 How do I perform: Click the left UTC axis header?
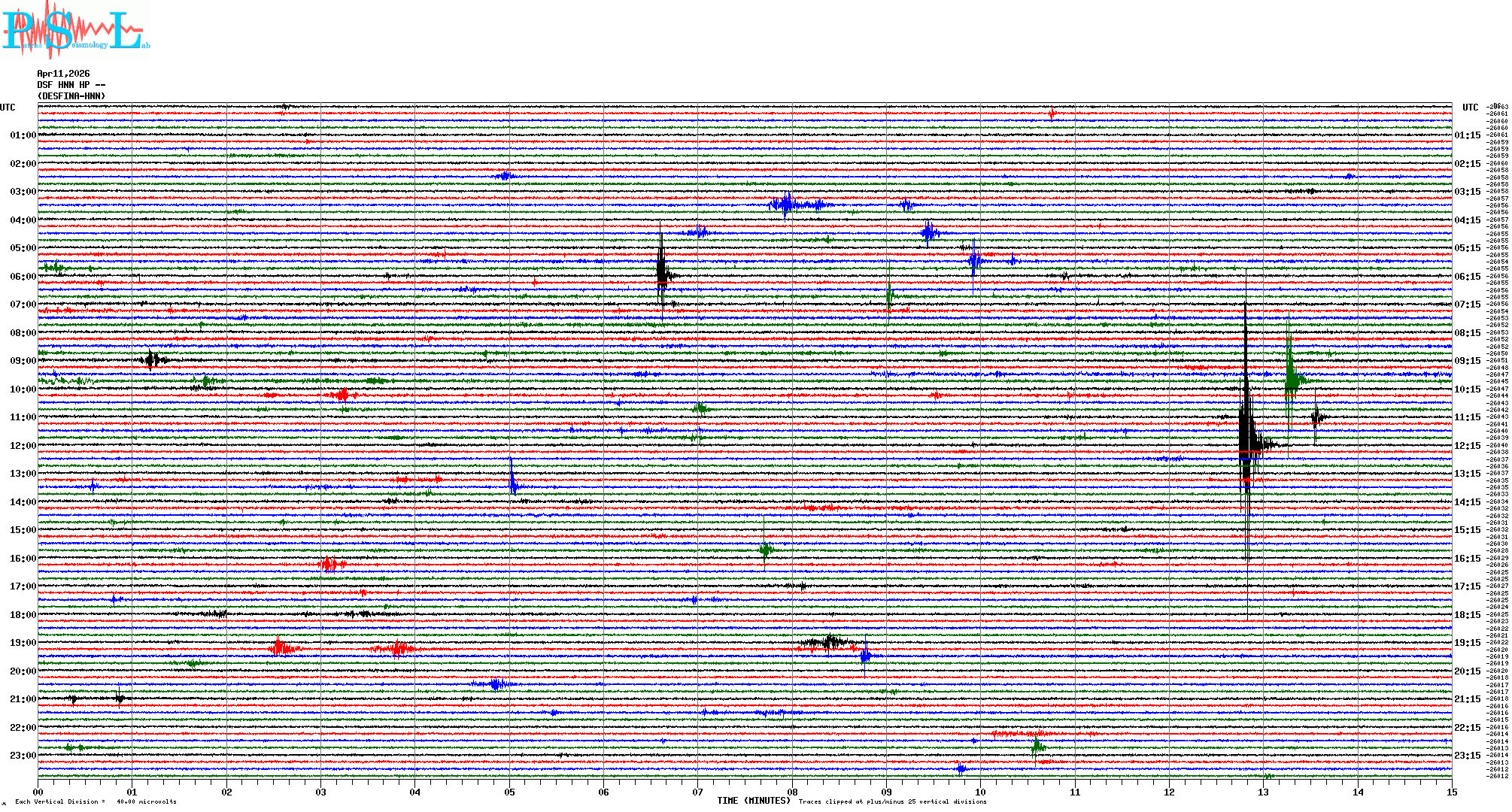pyautogui.click(x=8, y=108)
